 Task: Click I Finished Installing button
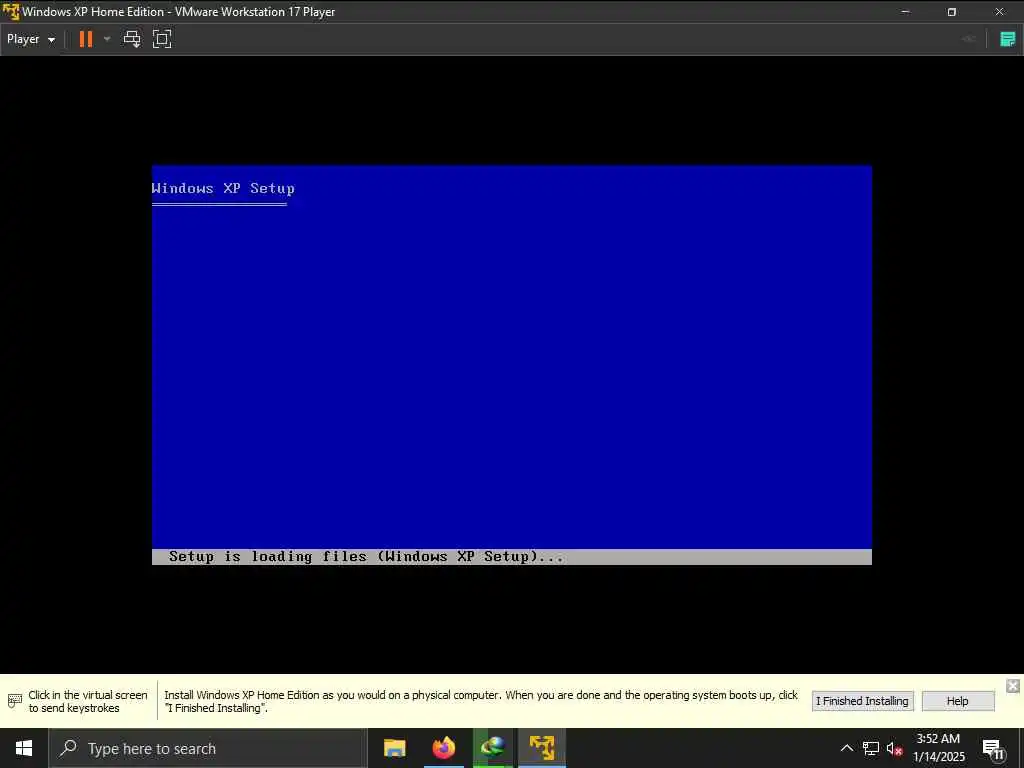point(862,701)
